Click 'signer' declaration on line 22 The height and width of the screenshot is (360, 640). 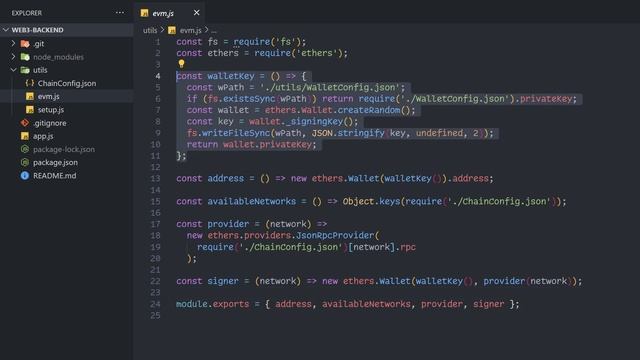[223, 281]
